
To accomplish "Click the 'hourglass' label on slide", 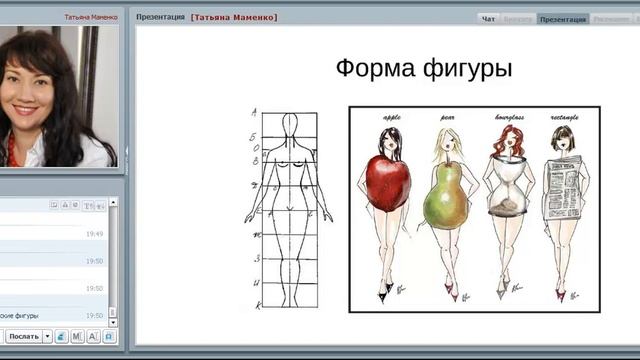I will point(509,118).
